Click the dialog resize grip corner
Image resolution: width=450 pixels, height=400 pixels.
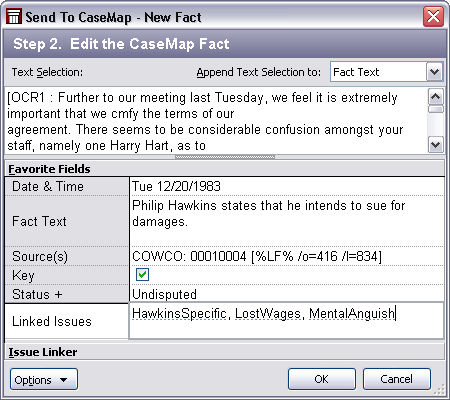click(x=441, y=389)
